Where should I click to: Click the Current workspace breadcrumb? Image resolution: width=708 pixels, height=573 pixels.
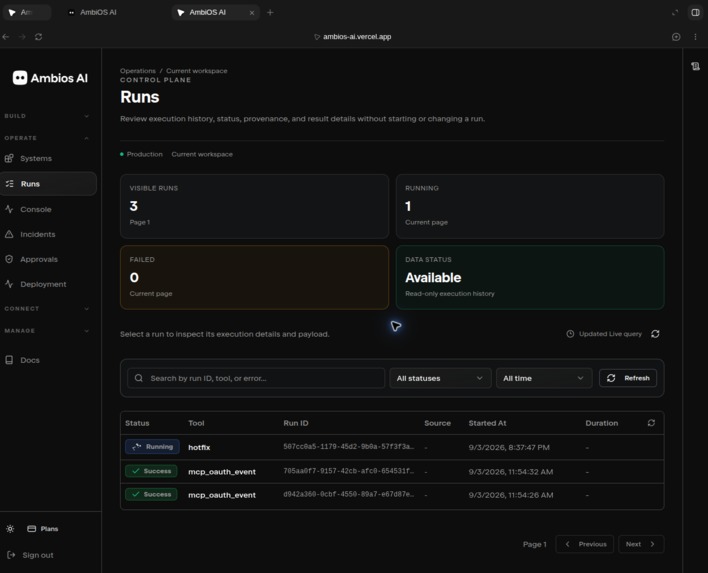[196, 71]
